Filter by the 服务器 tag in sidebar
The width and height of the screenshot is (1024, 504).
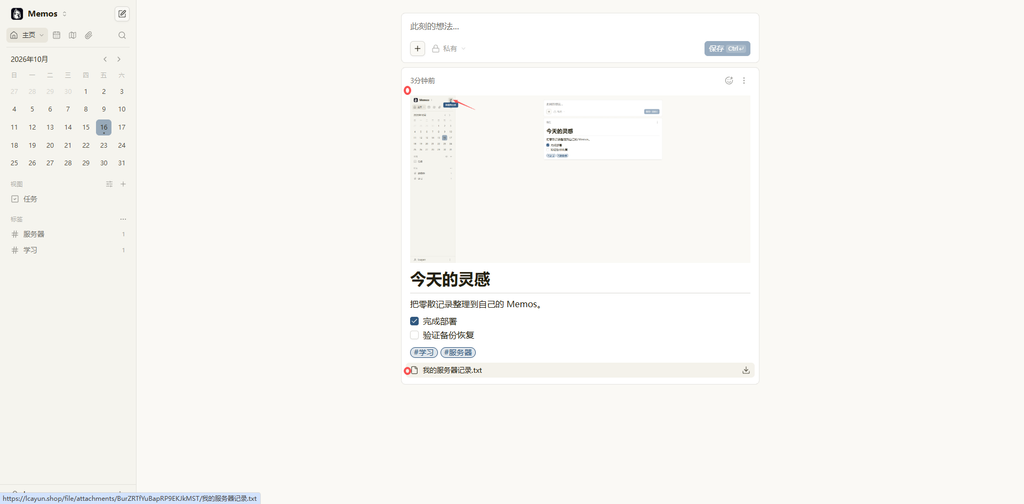[68, 234]
